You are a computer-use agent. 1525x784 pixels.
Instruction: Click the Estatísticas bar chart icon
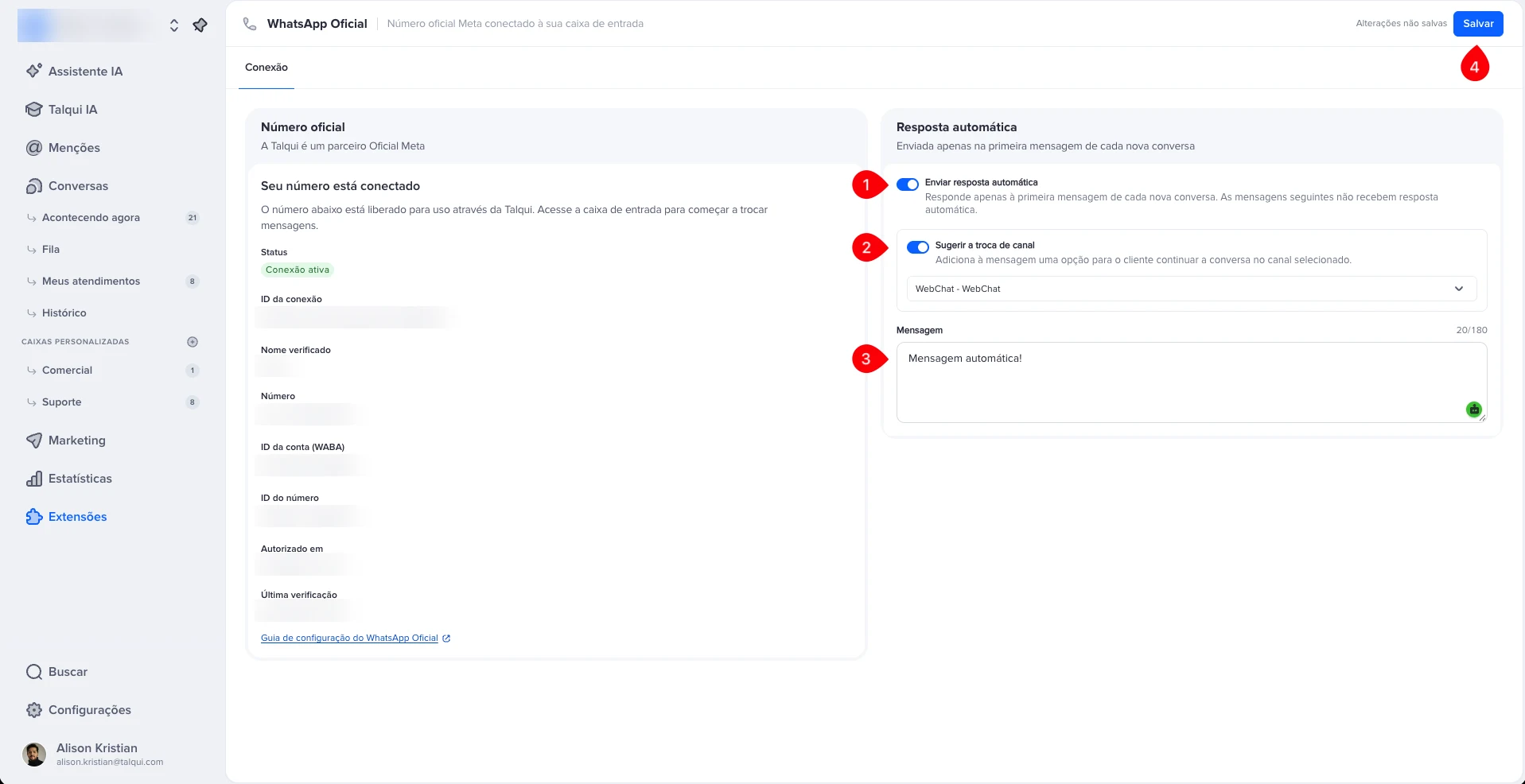[33, 478]
